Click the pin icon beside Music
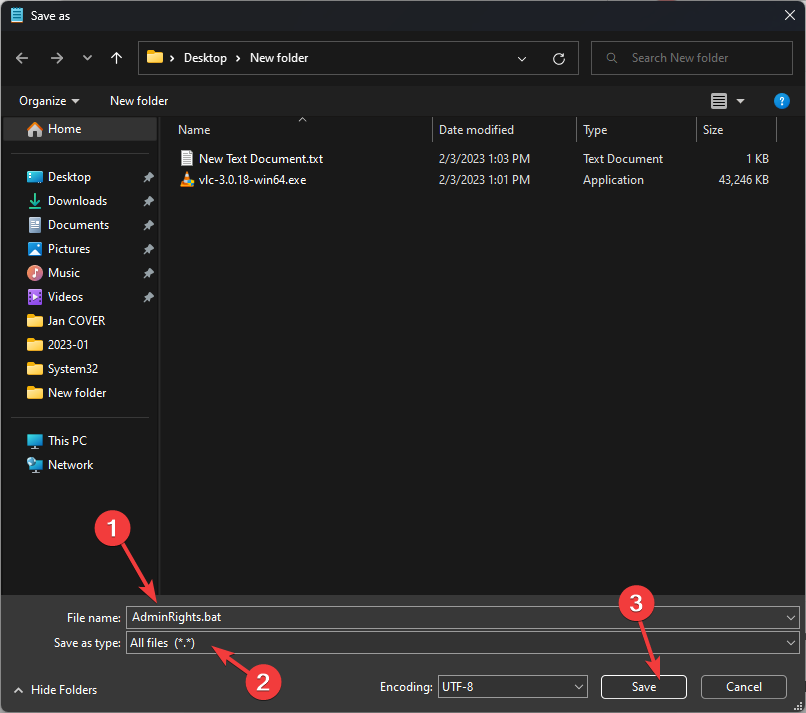 149,273
